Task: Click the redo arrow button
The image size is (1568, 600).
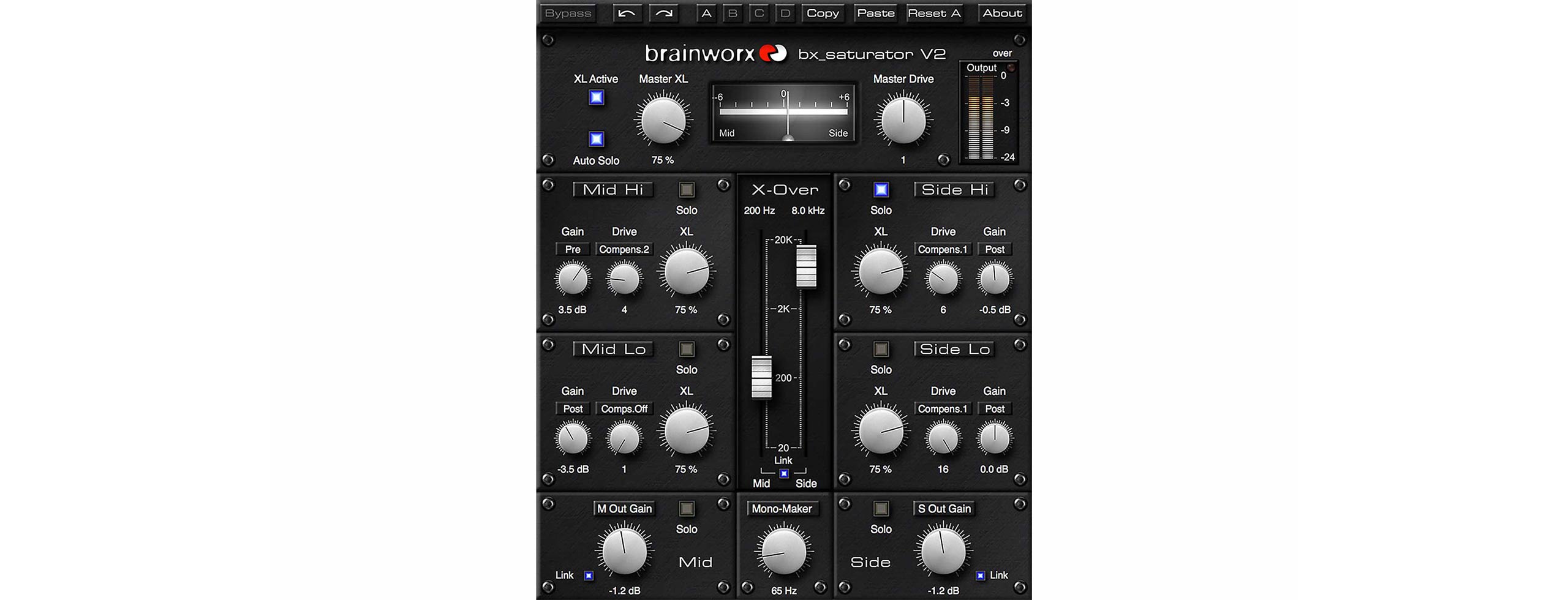Action: pos(664,13)
